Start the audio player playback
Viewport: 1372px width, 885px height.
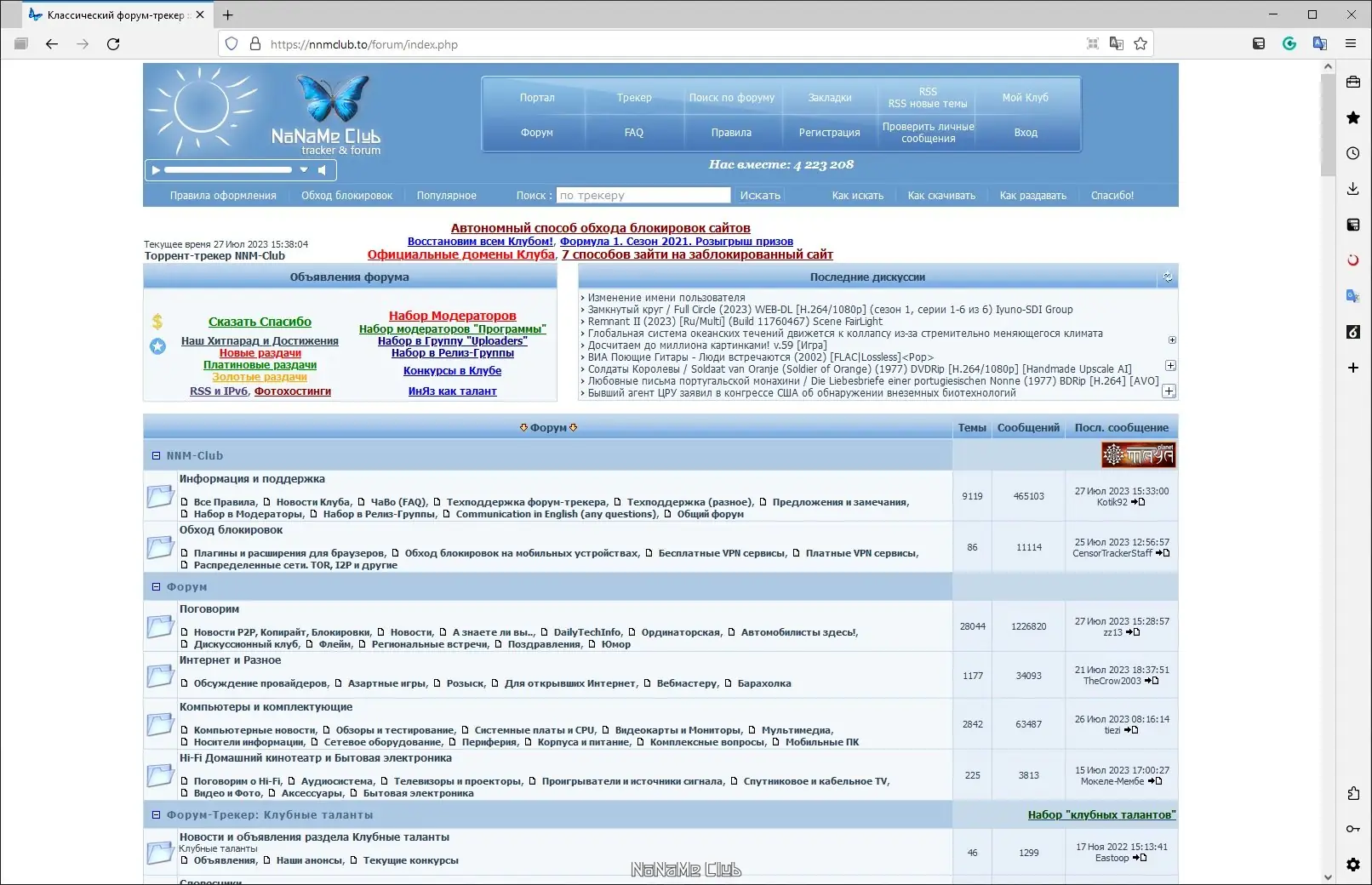156,170
